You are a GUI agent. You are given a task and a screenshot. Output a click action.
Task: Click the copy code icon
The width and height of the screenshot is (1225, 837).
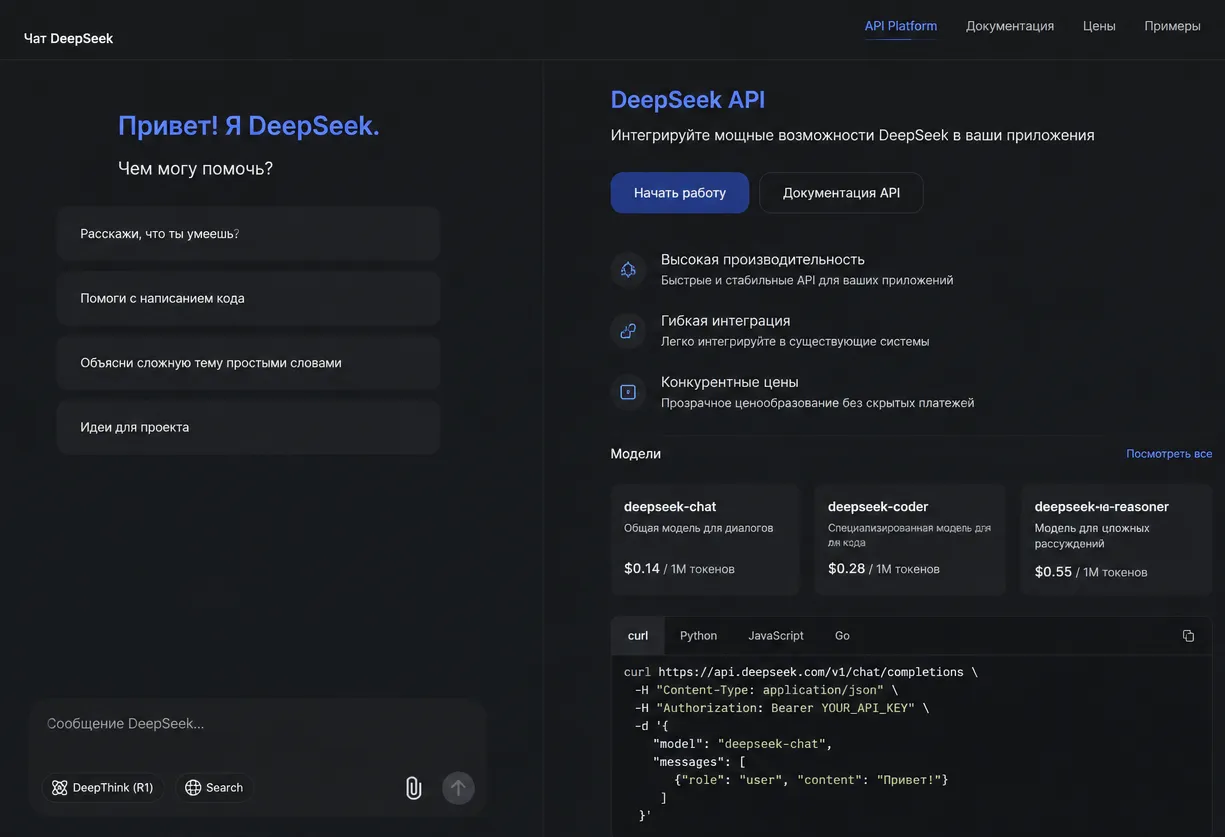pyautogui.click(x=1188, y=636)
